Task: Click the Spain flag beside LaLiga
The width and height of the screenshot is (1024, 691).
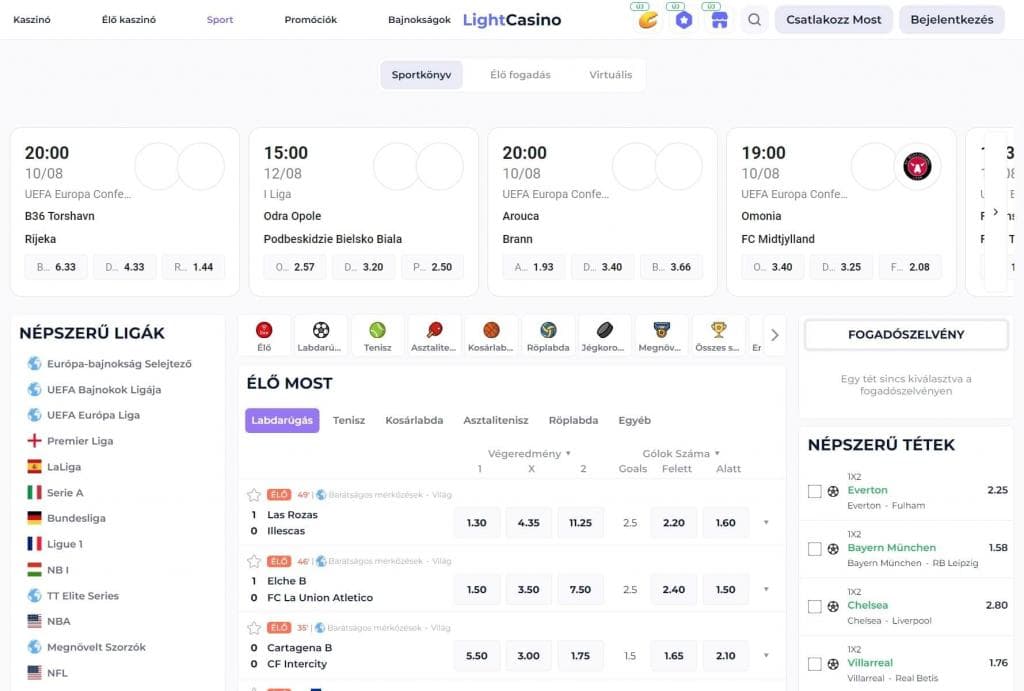Action: (35, 466)
